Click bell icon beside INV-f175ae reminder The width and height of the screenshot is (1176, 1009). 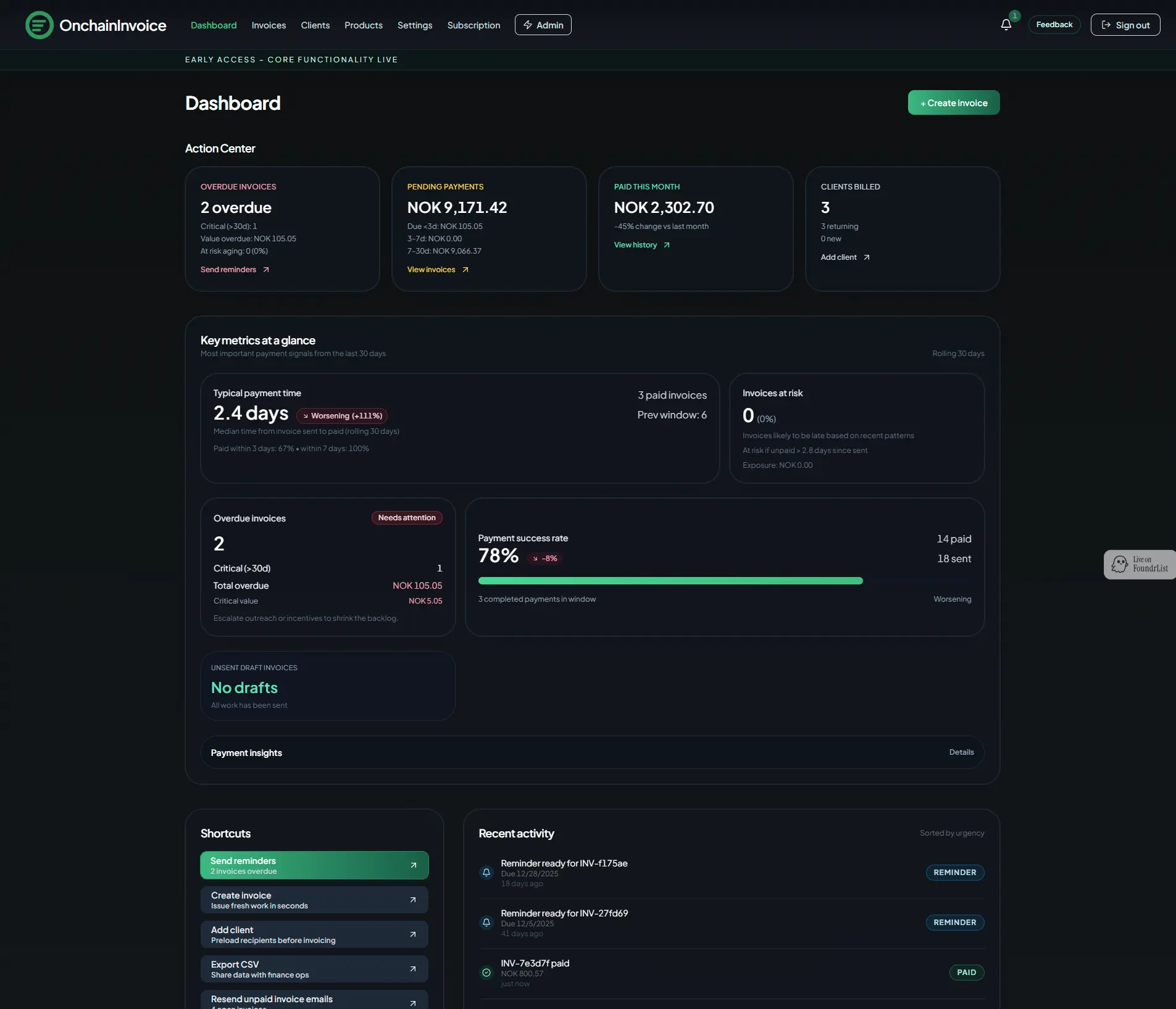(486, 872)
